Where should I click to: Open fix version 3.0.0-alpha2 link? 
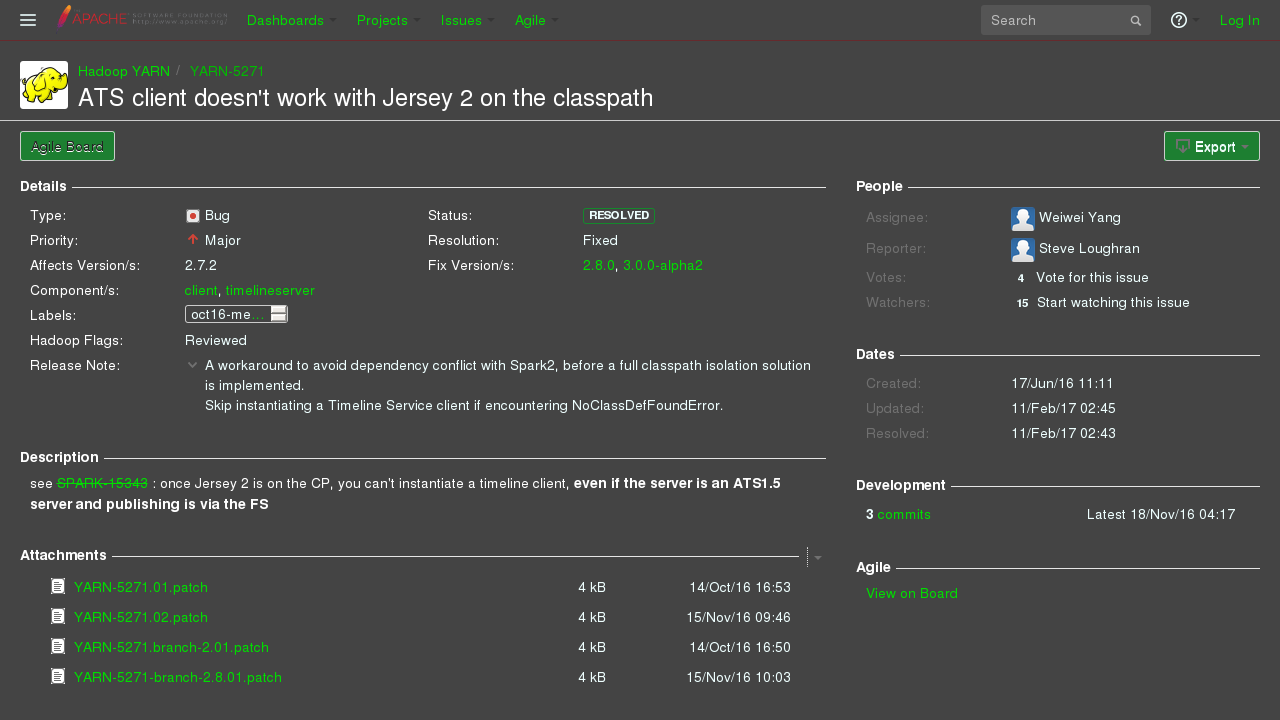pos(663,265)
